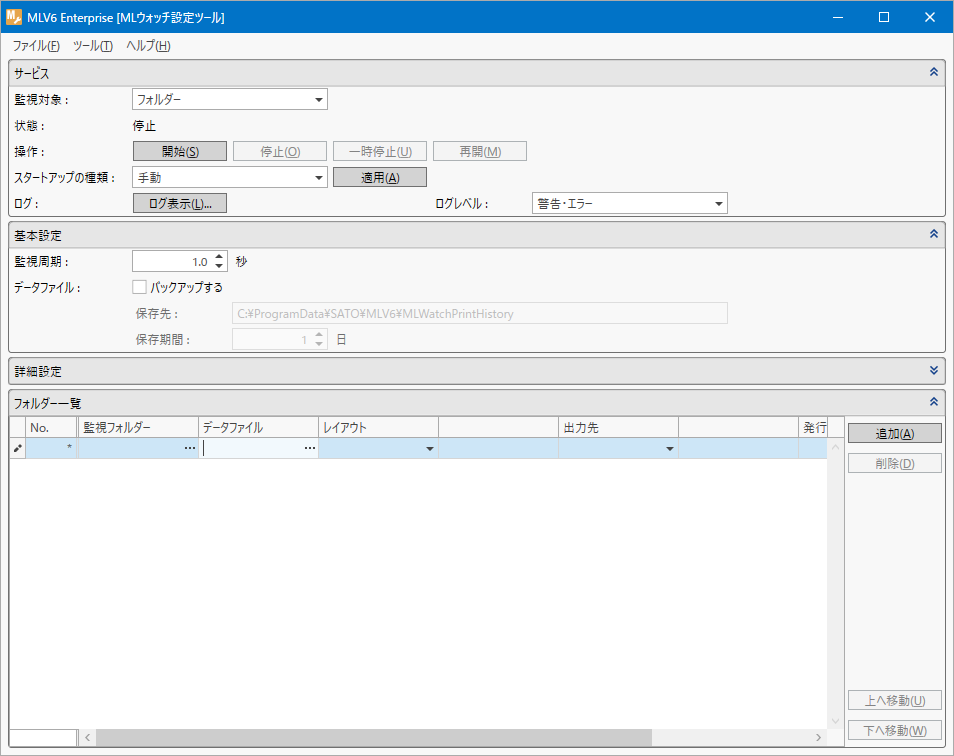Viewport: 954px width, 756px height.
Task: Click the horizontal scrollbar thumb in folder list
Action: pyautogui.click(x=374, y=738)
